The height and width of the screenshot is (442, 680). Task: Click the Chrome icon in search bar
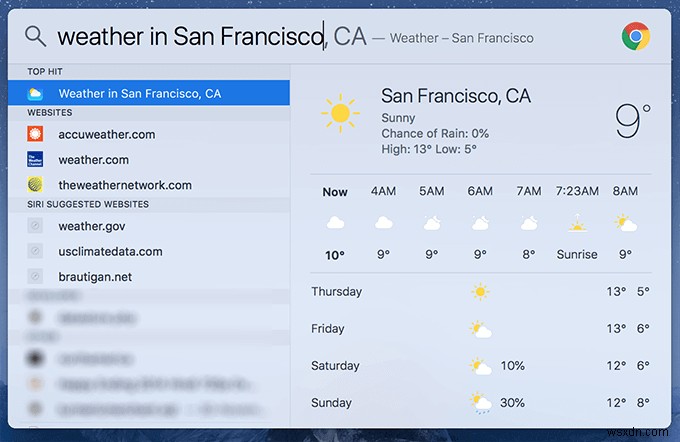pos(635,36)
